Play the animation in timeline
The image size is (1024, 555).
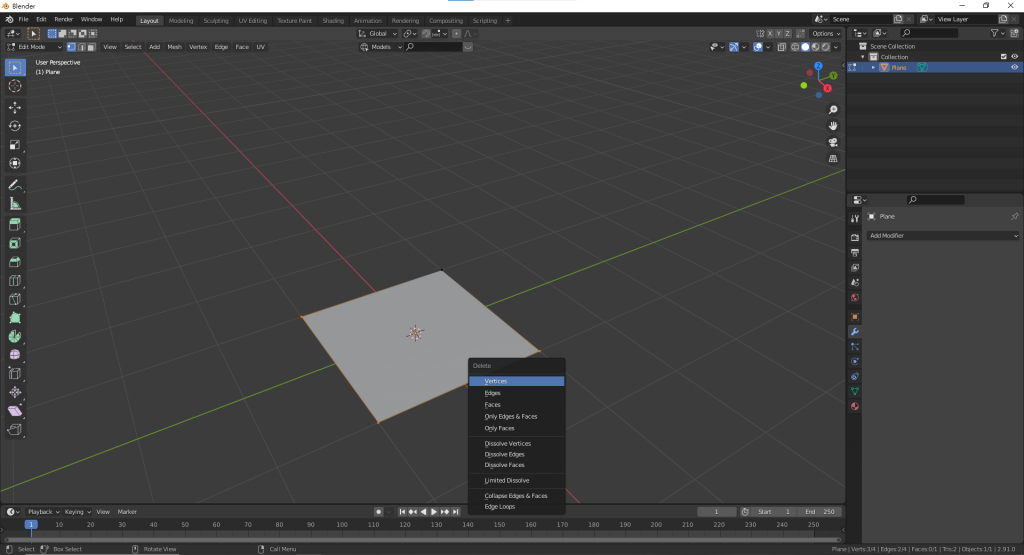point(434,512)
